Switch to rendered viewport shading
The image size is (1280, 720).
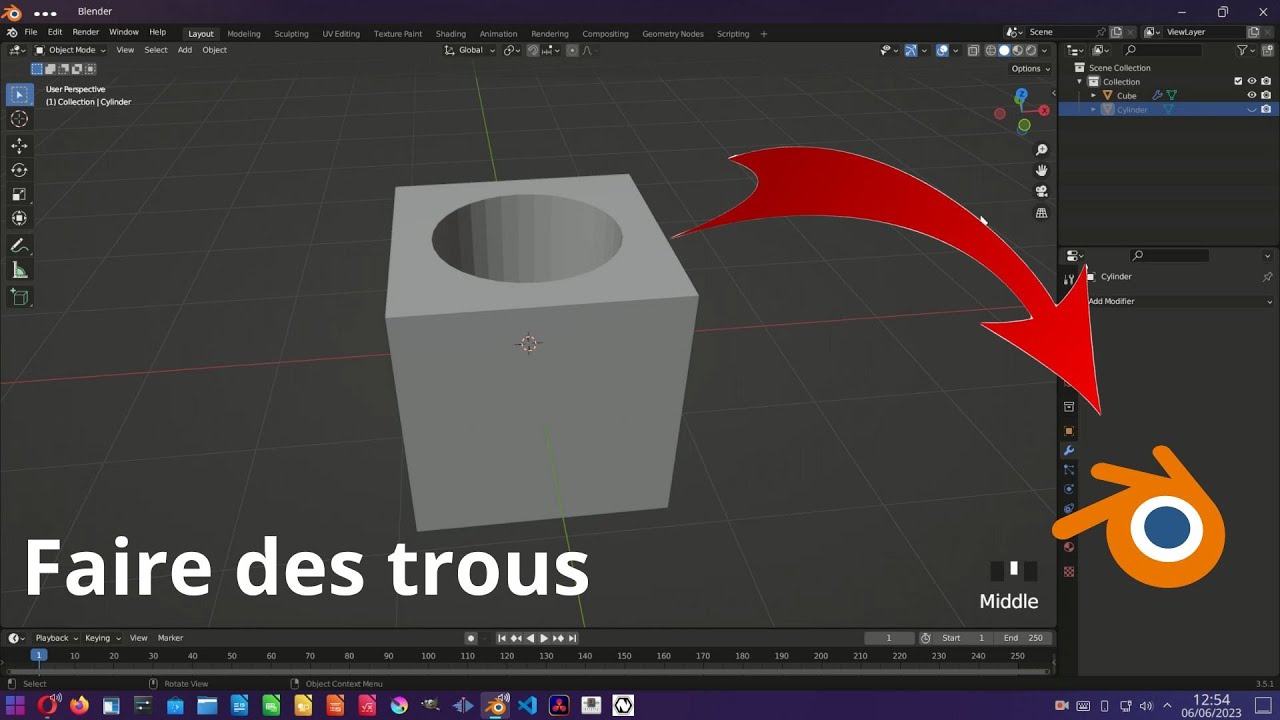pos(1030,50)
